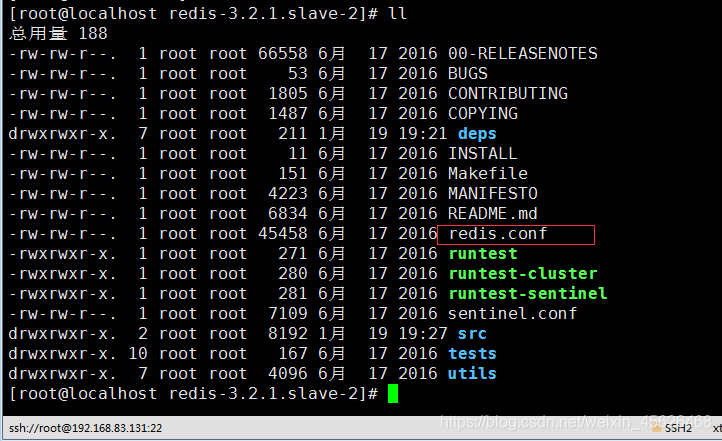The height and width of the screenshot is (441, 722).
Task: Click the SSH2 folder icon in status bar
Action: tap(657, 428)
